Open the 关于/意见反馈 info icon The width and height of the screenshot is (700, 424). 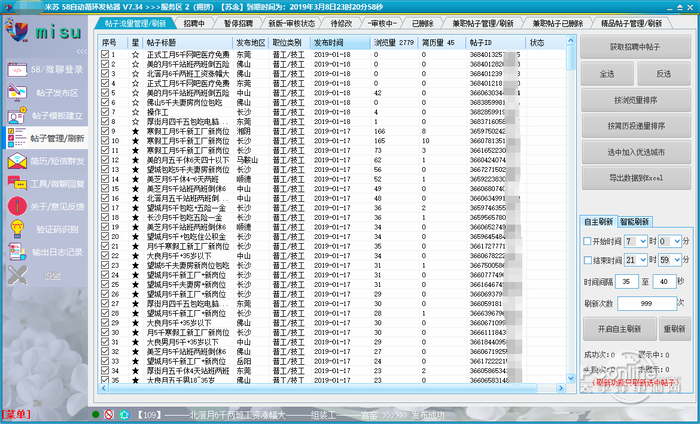pos(17,206)
